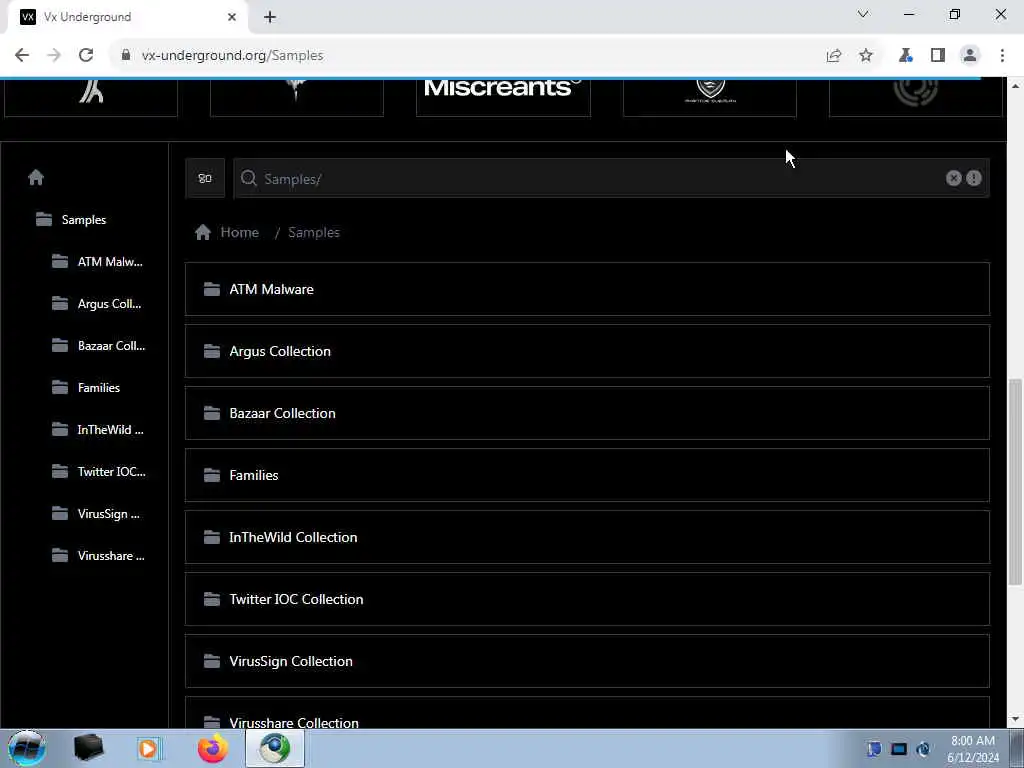Open the Families folder row
This screenshot has height=768, width=1024.
(x=587, y=475)
